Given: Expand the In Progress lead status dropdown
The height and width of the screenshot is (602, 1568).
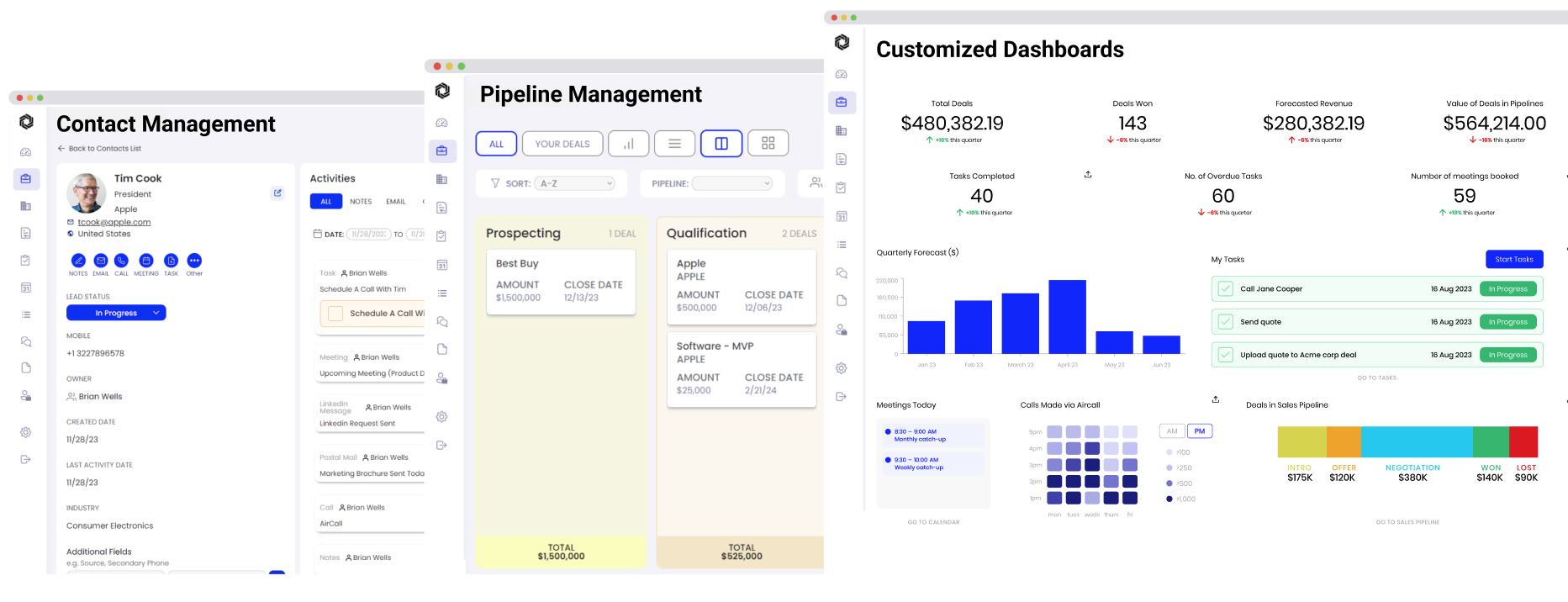Looking at the screenshot, I should click(116, 313).
